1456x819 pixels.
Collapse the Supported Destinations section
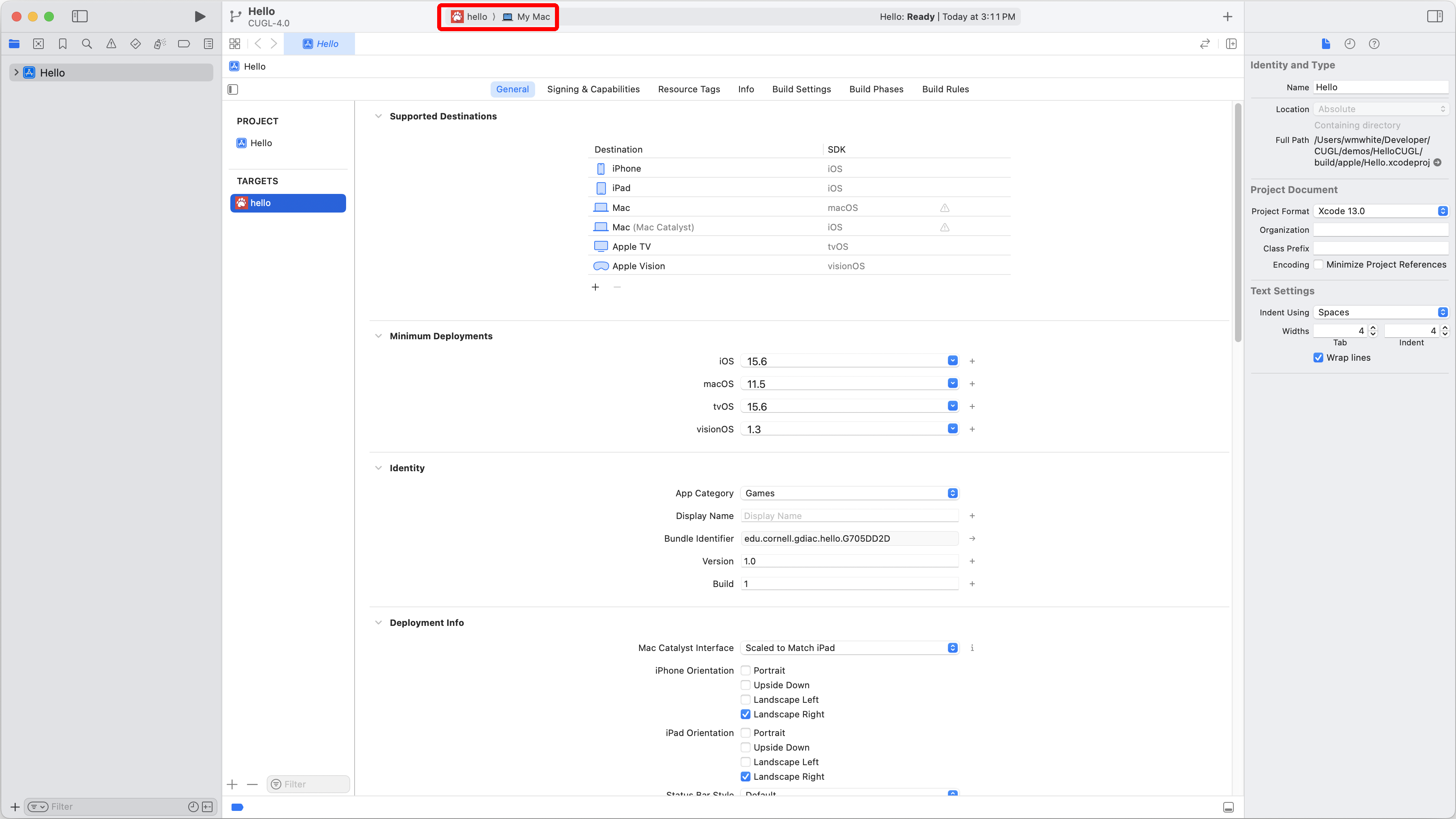point(378,116)
